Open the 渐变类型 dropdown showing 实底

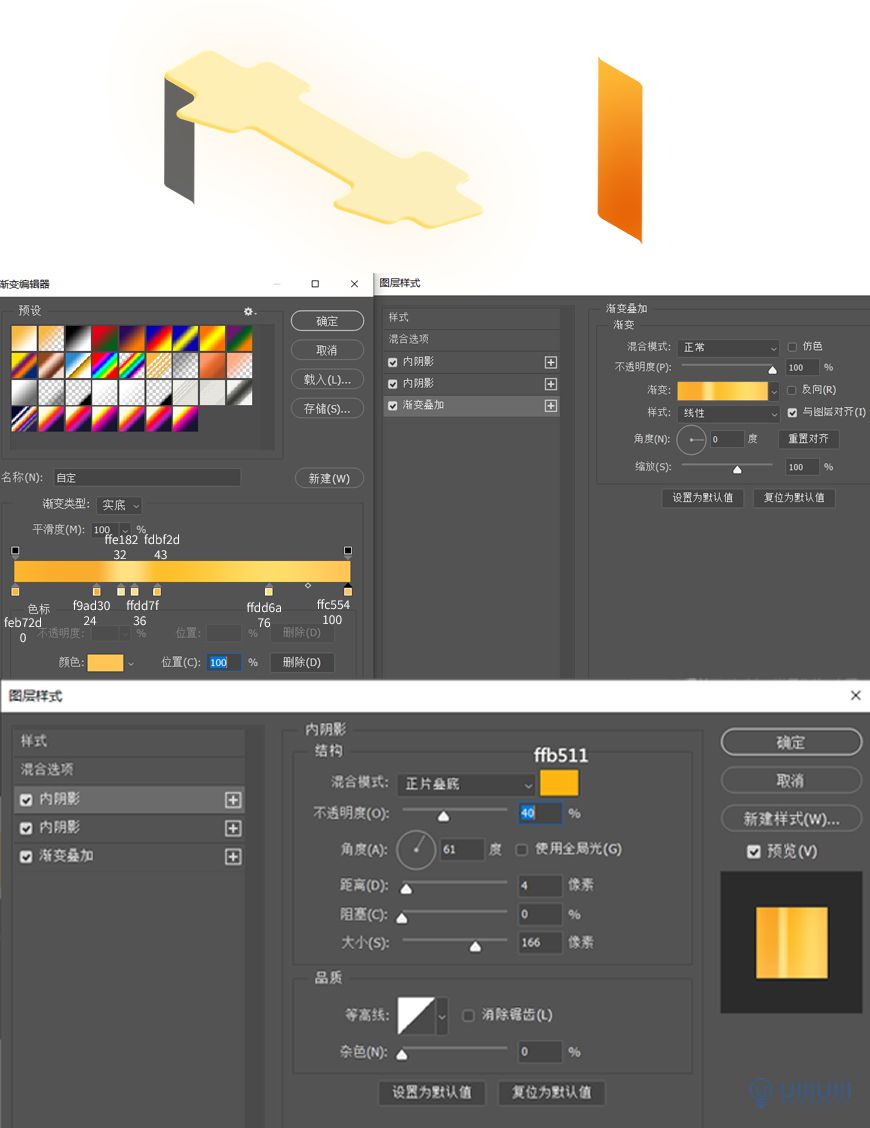(119, 505)
